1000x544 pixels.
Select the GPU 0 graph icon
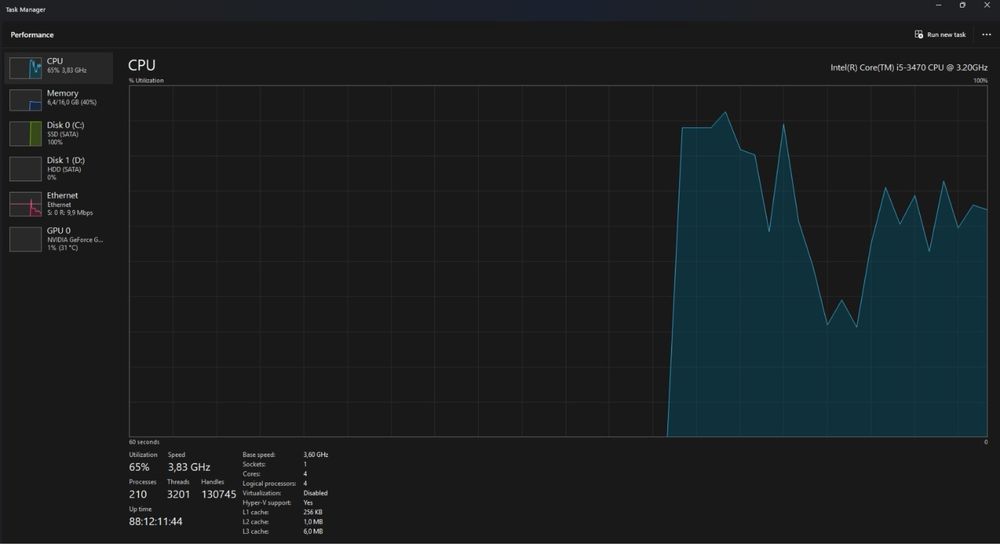(26, 239)
